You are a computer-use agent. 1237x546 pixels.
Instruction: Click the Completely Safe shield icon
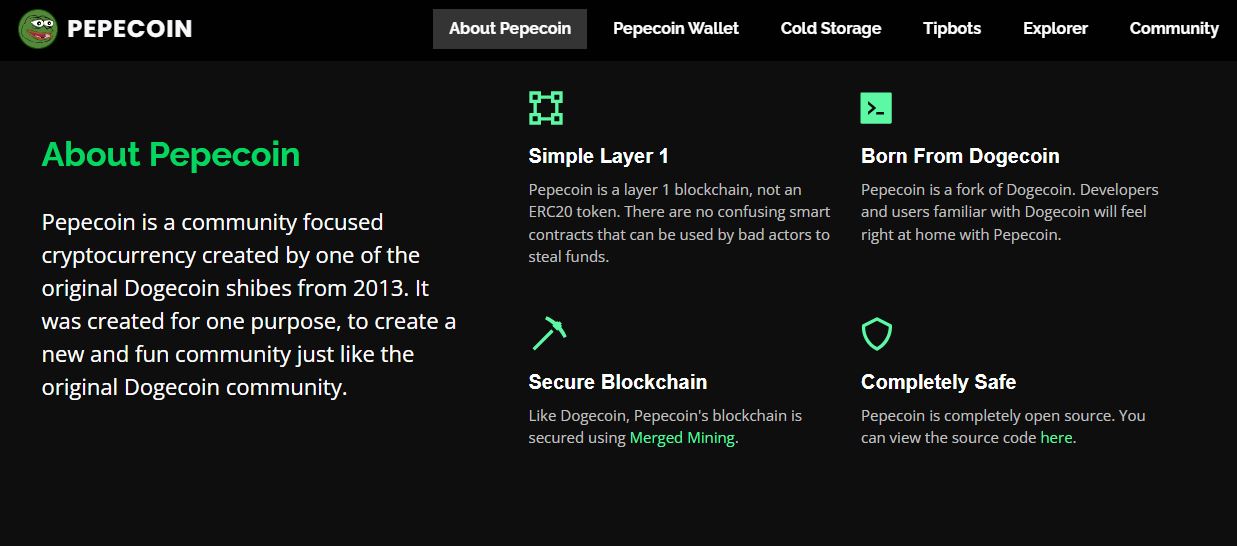(x=876, y=334)
